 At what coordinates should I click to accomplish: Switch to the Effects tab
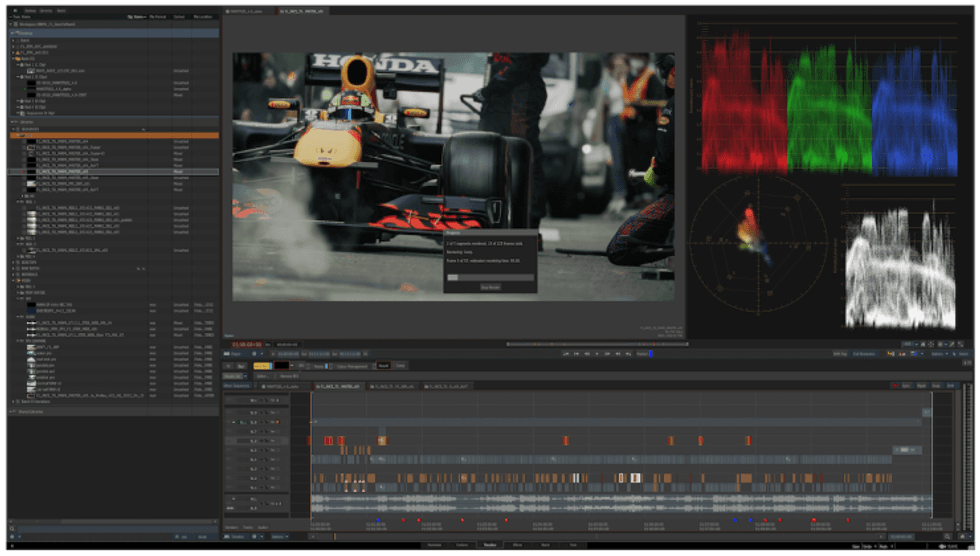pos(518,545)
